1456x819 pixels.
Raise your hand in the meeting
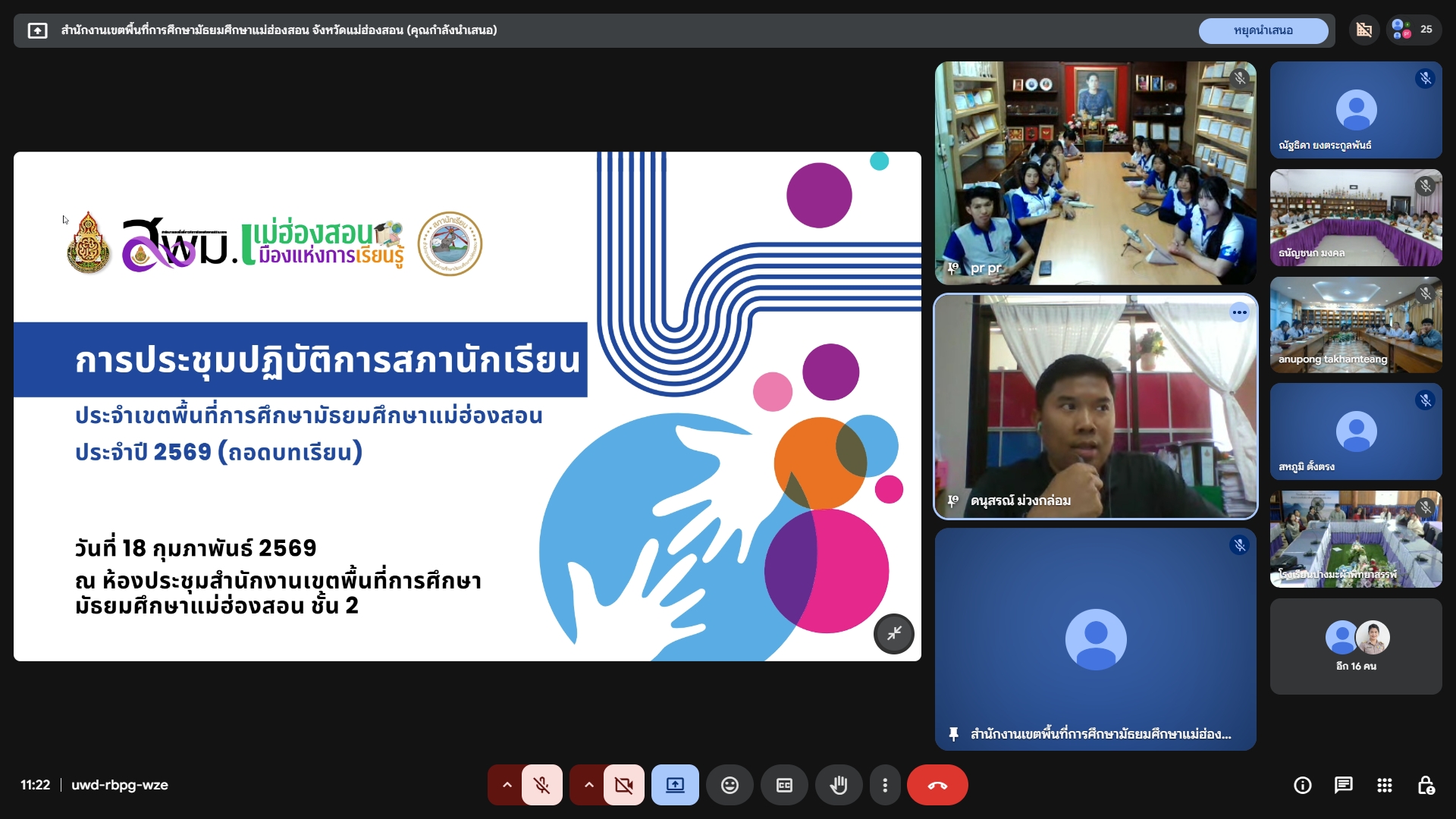[x=839, y=785]
